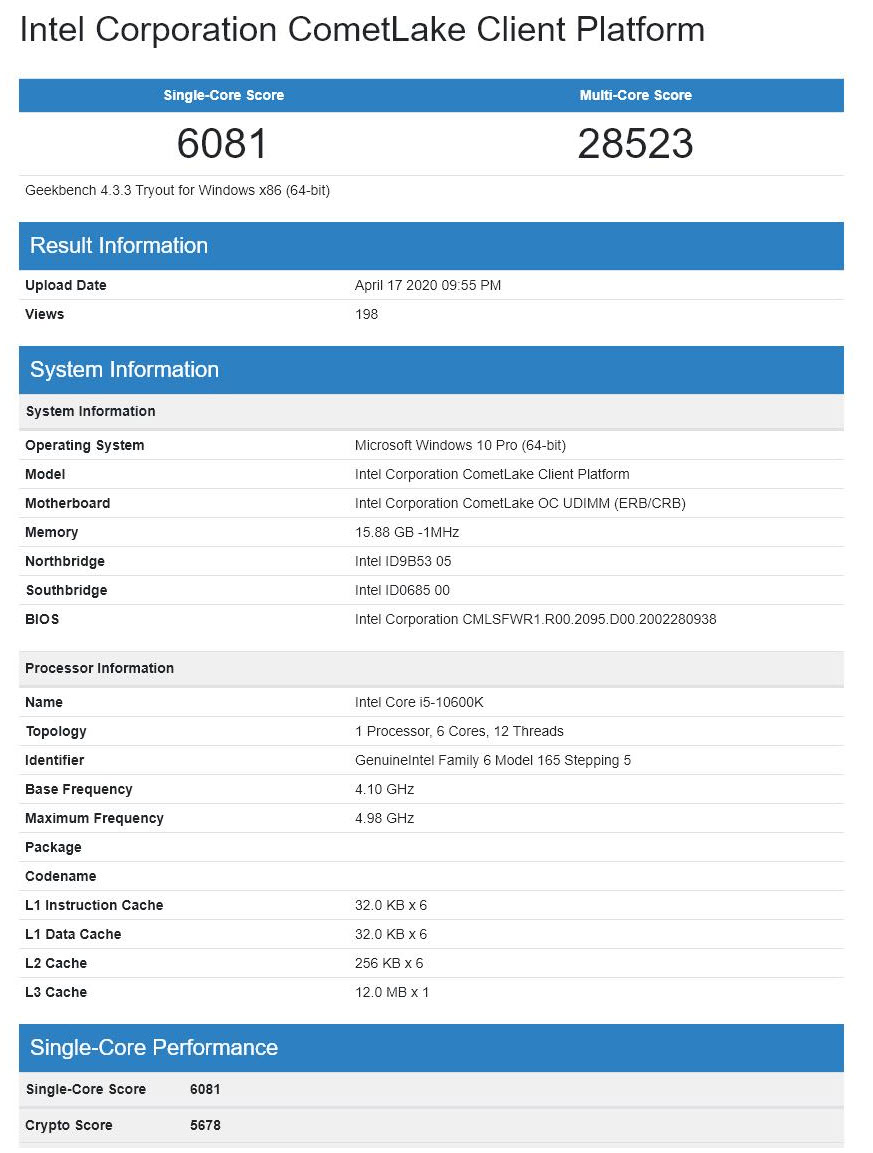Click the 'Result Information' section header

click(x=431, y=246)
